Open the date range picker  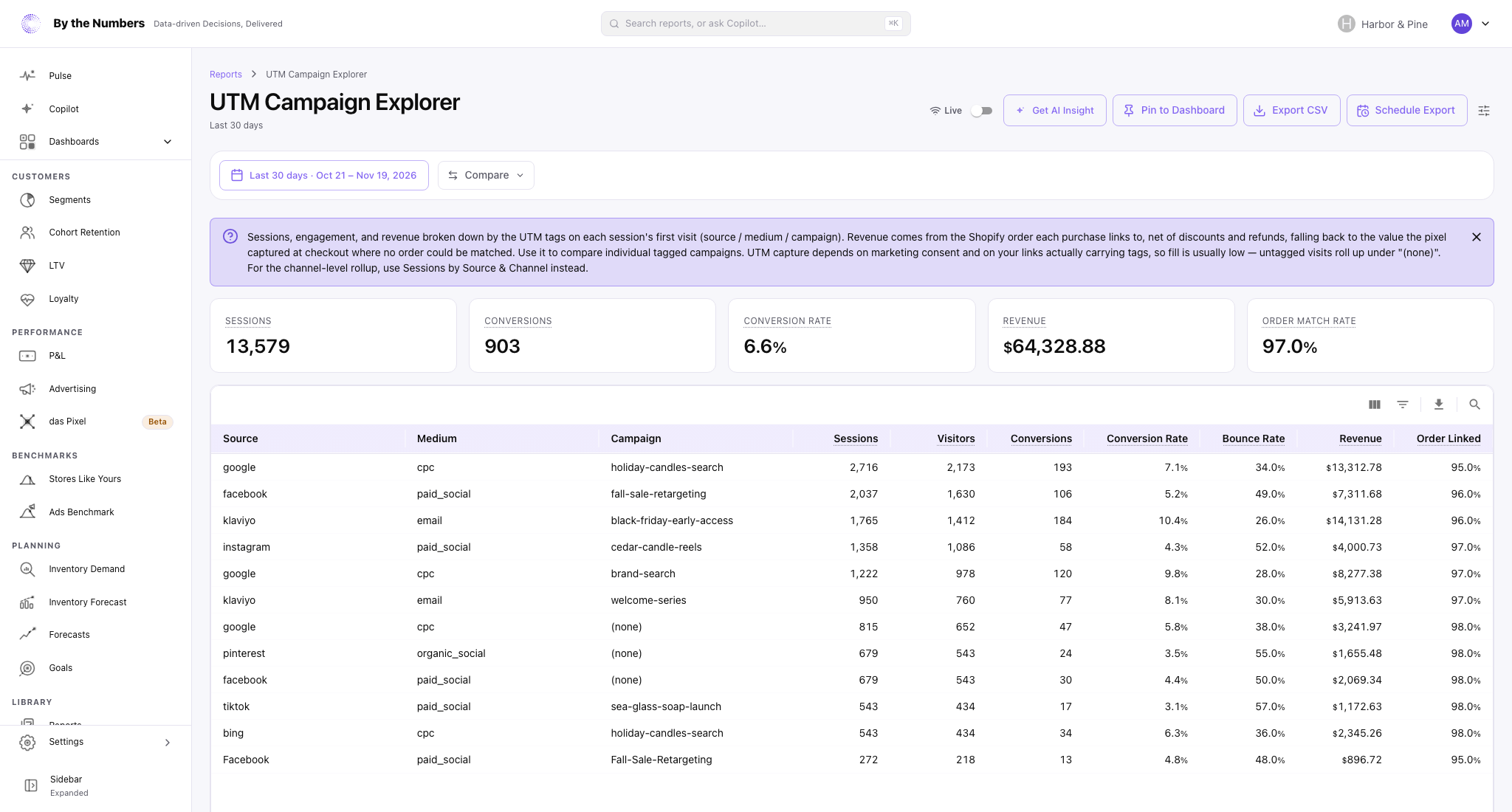coord(324,176)
